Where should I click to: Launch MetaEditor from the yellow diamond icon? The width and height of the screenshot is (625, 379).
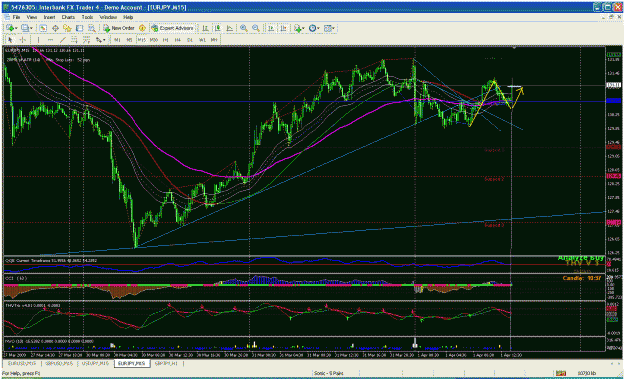click(x=142, y=28)
